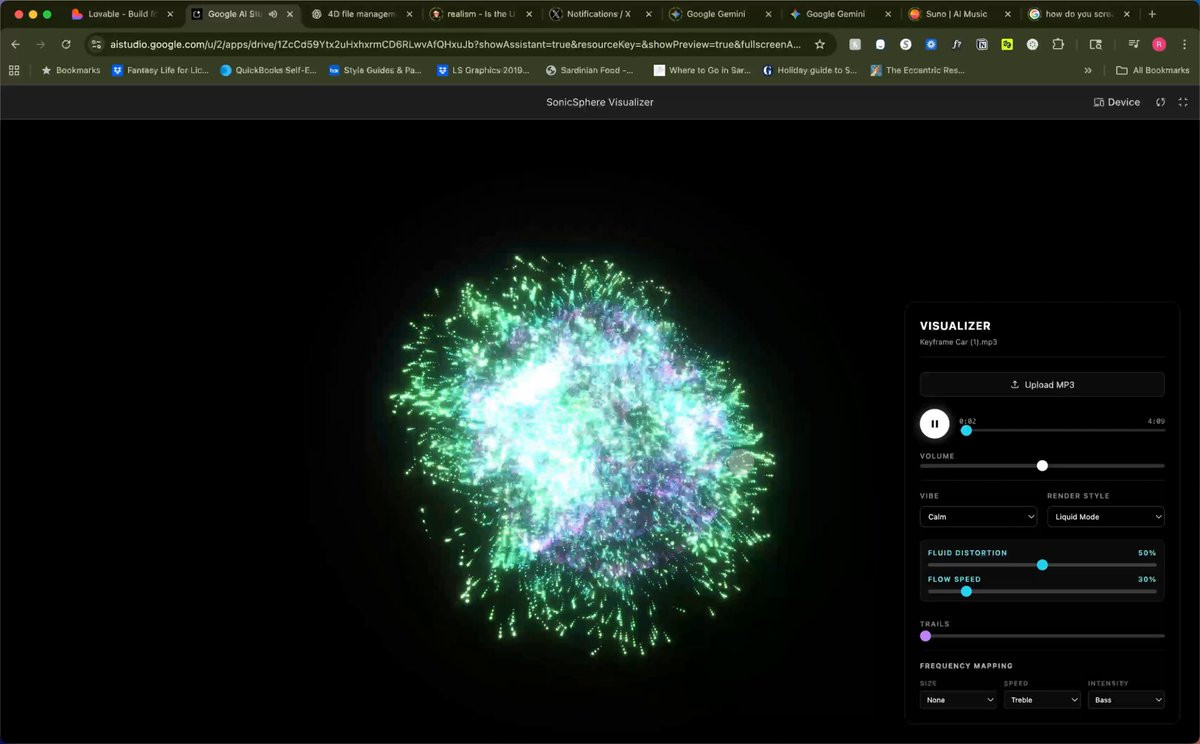
Task: Open the Holiday guide to S... bookmark
Action: pos(810,70)
